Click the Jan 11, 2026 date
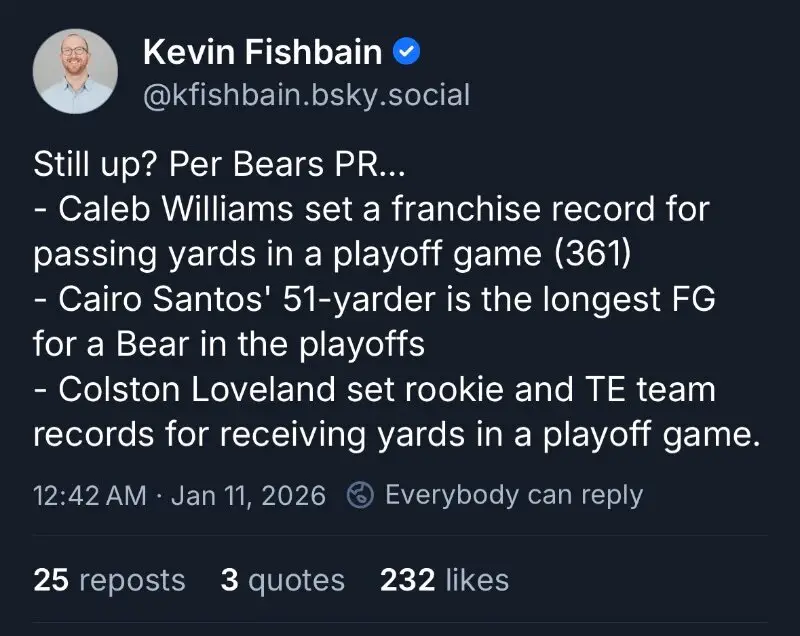The image size is (800, 636). pos(250,495)
